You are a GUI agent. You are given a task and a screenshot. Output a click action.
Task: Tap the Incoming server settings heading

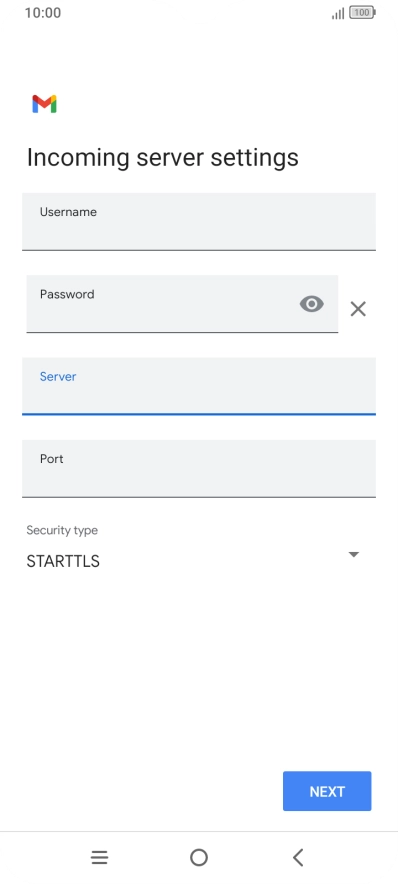coord(162,158)
